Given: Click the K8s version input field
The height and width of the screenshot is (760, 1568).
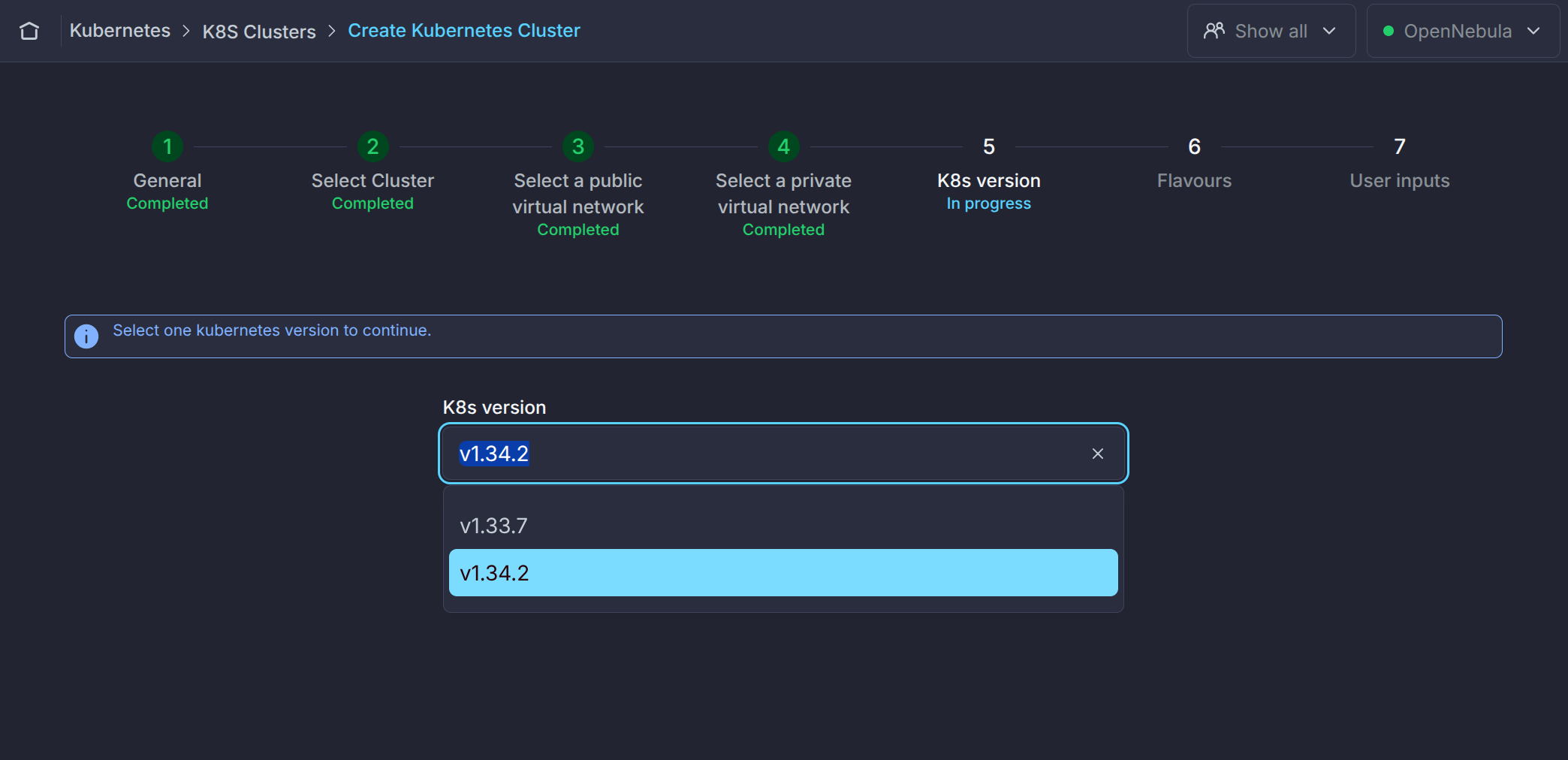Looking at the screenshot, I should point(783,454).
